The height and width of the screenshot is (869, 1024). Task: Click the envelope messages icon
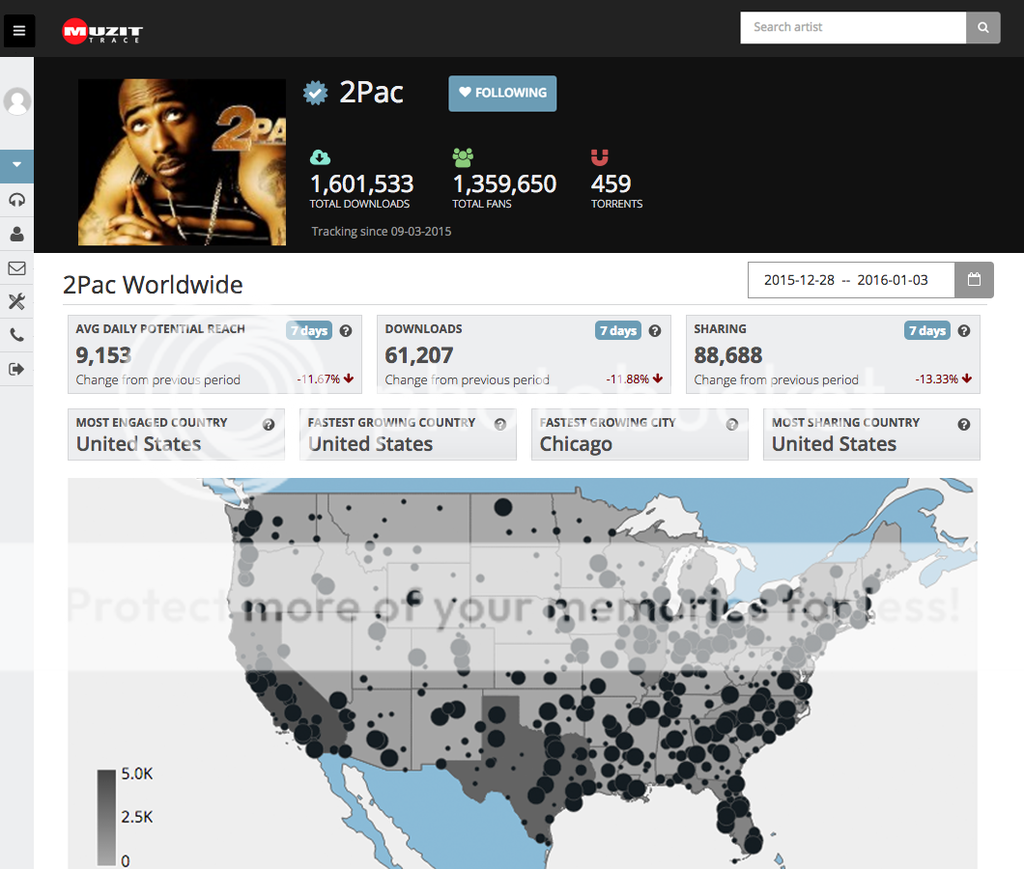click(17, 268)
